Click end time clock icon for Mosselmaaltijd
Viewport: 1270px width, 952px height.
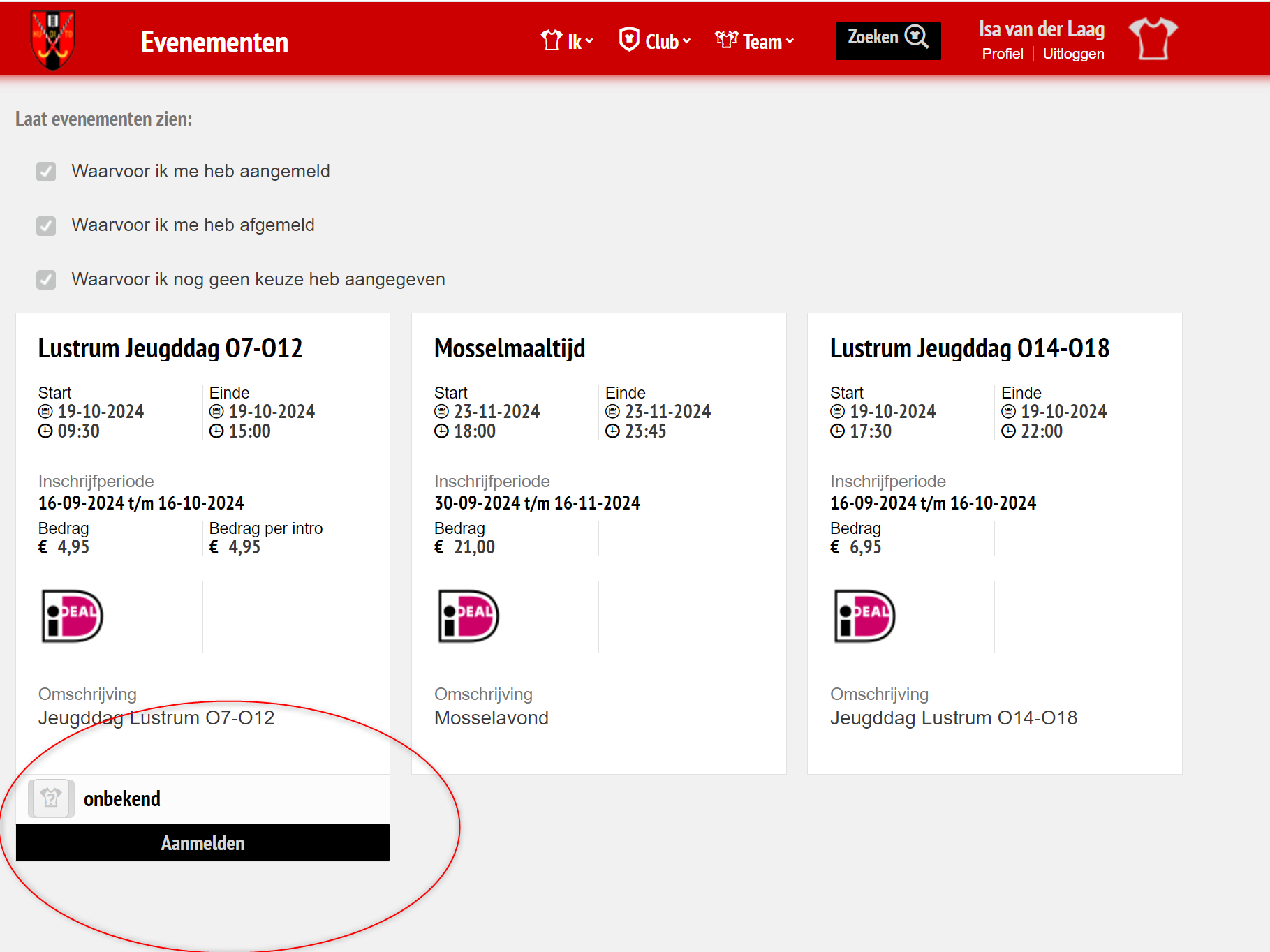612,431
